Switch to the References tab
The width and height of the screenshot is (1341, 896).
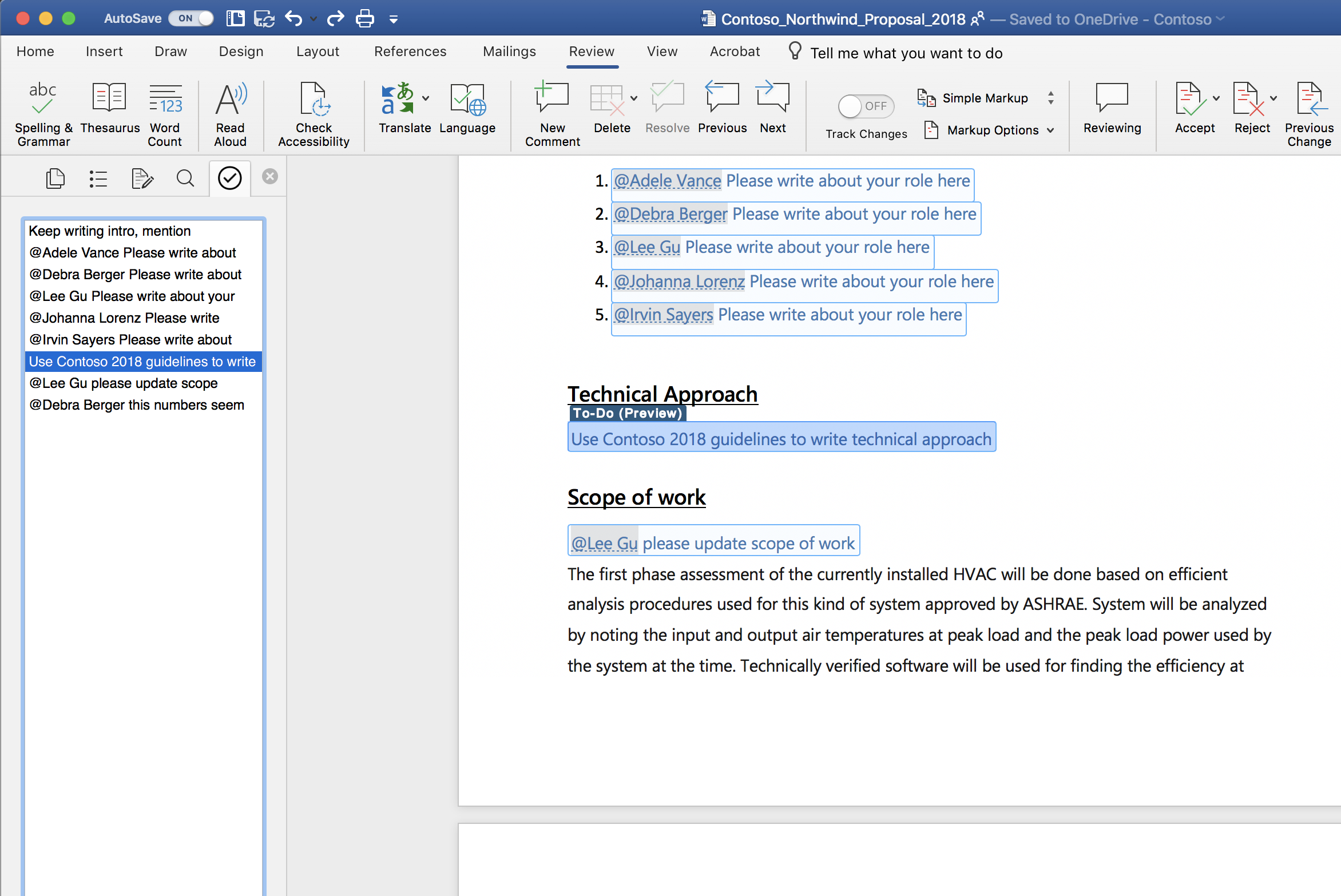pyautogui.click(x=410, y=51)
